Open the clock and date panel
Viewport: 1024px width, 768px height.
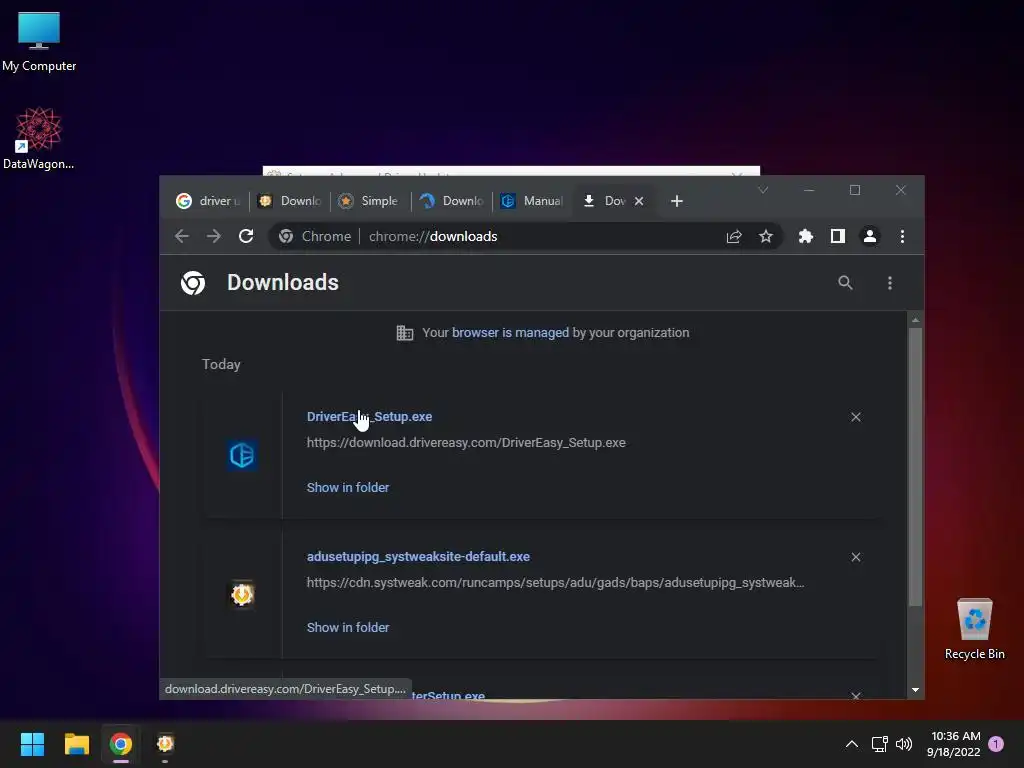point(953,744)
